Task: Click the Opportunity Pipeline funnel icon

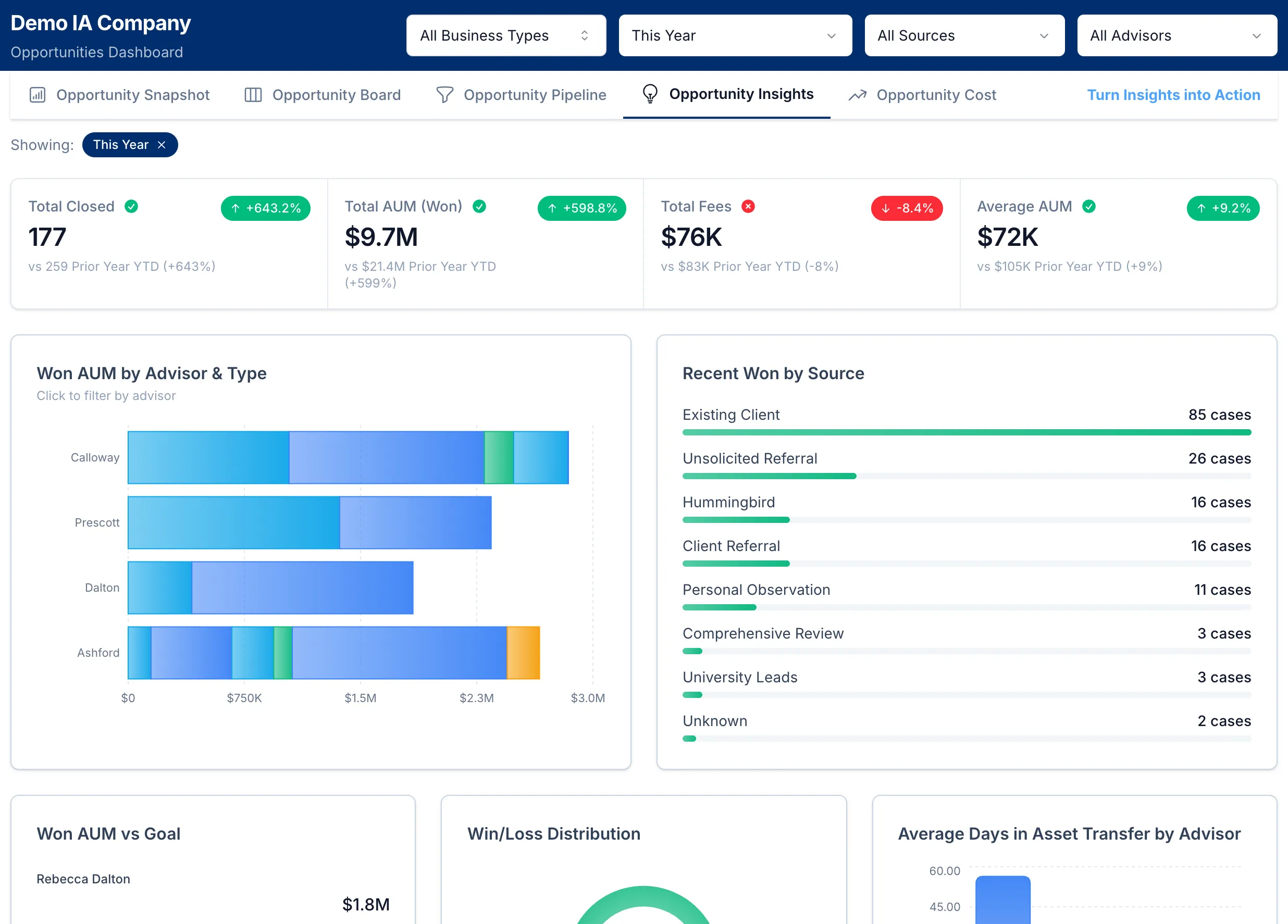Action: 444,95
